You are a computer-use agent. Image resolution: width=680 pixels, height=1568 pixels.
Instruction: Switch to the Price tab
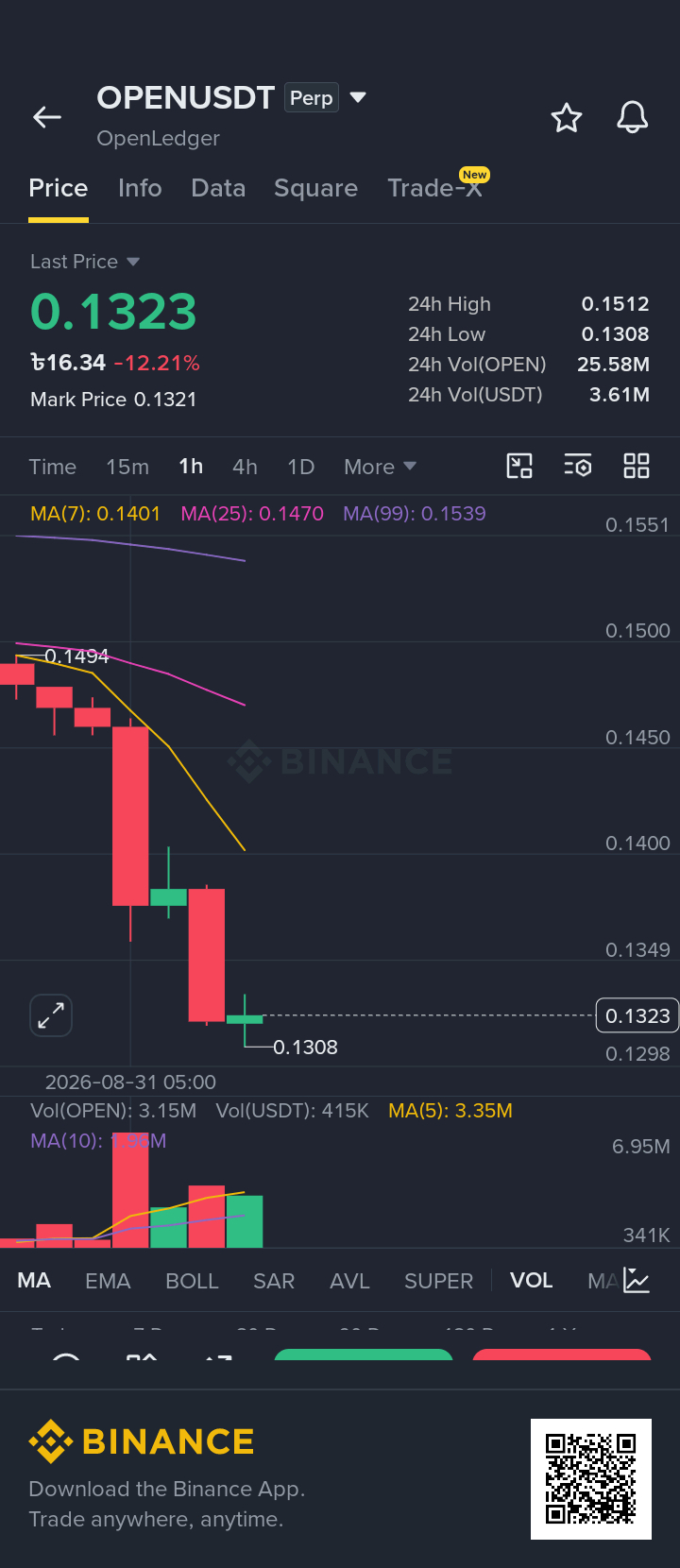coord(59,188)
